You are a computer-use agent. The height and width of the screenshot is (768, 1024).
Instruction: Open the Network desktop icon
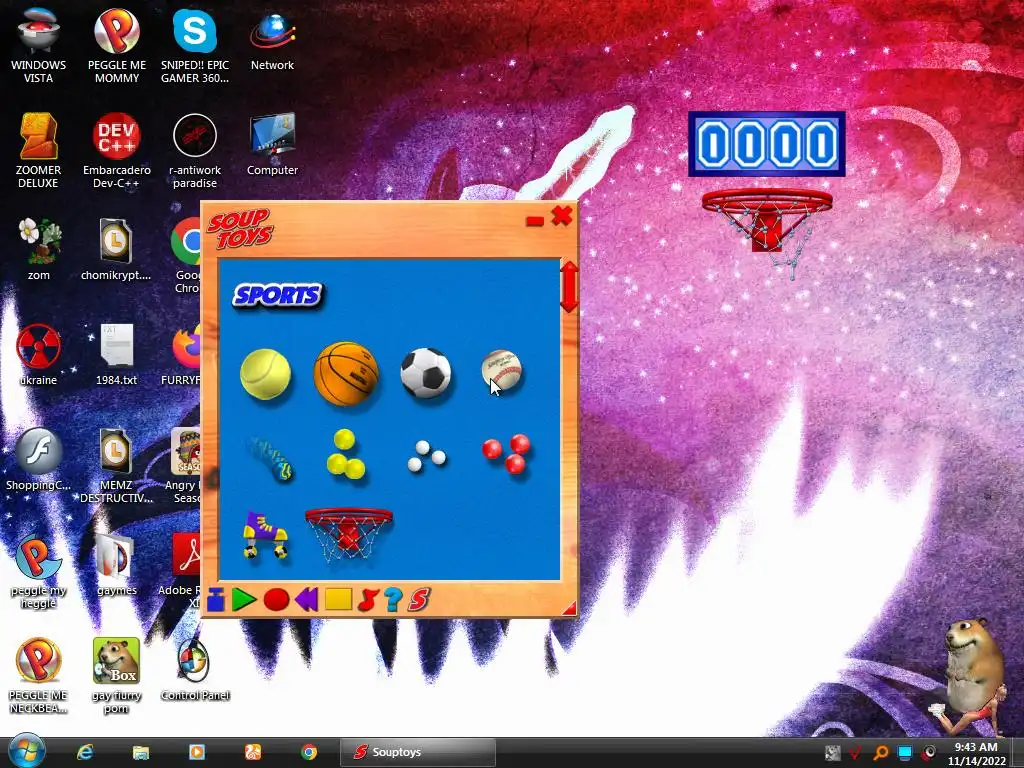(x=272, y=40)
